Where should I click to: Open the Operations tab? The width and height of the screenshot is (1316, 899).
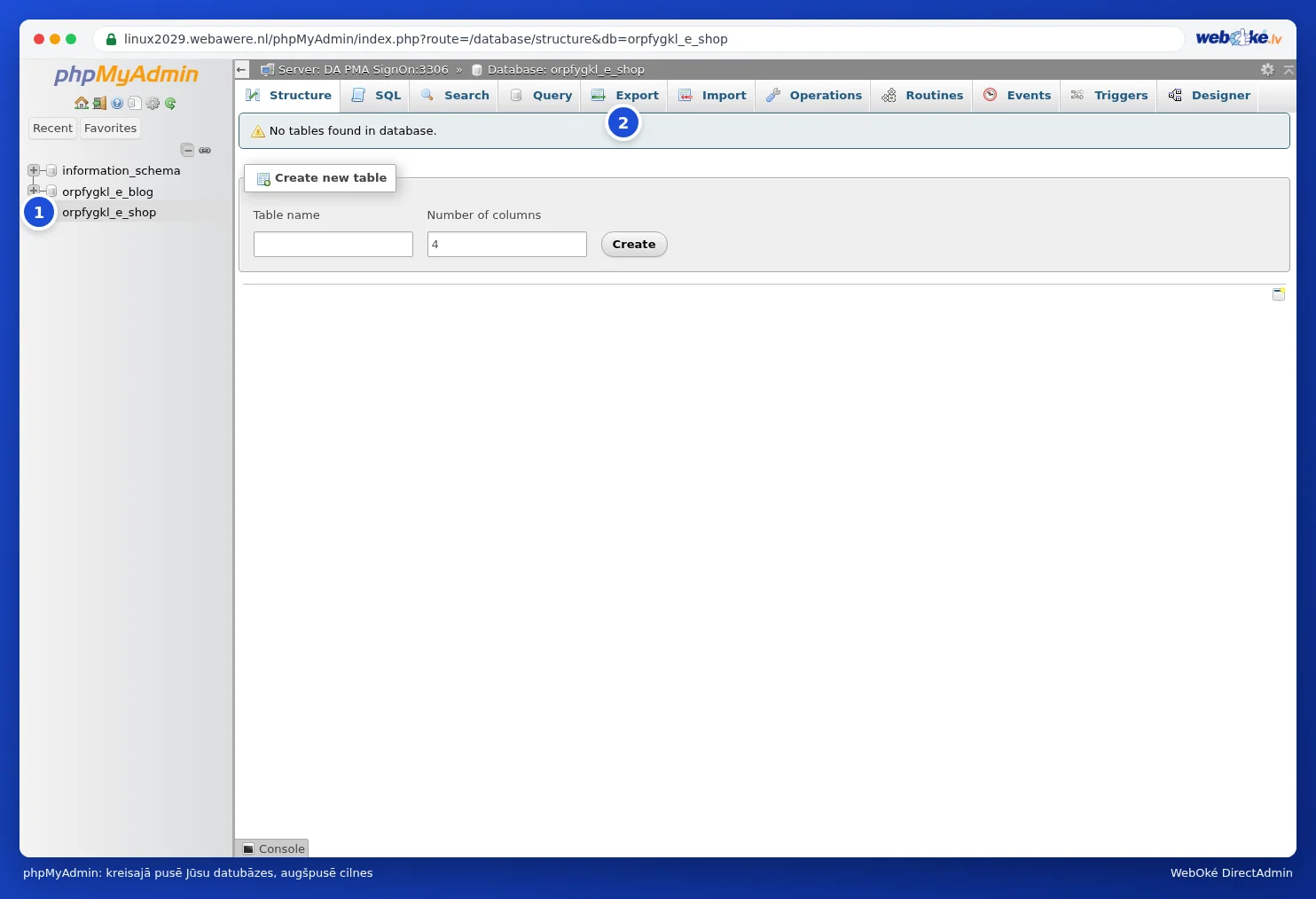click(x=814, y=96)
